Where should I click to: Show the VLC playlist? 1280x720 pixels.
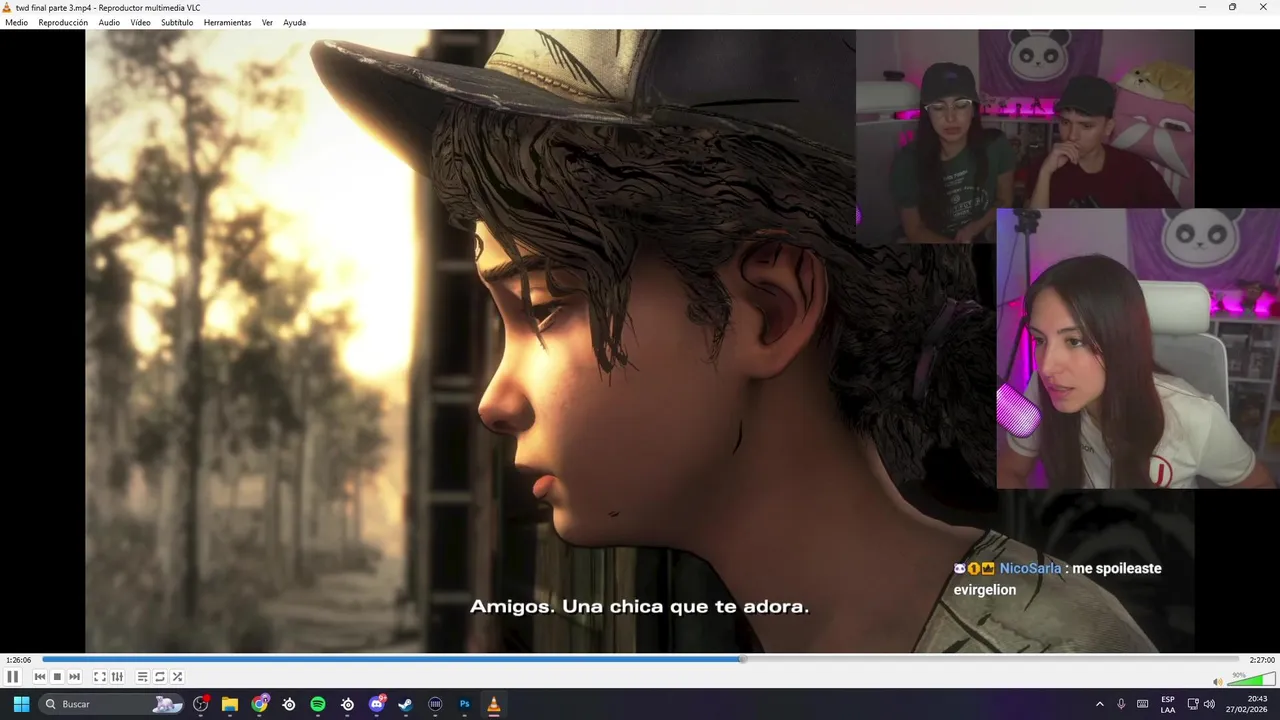(x=142, y=677)
